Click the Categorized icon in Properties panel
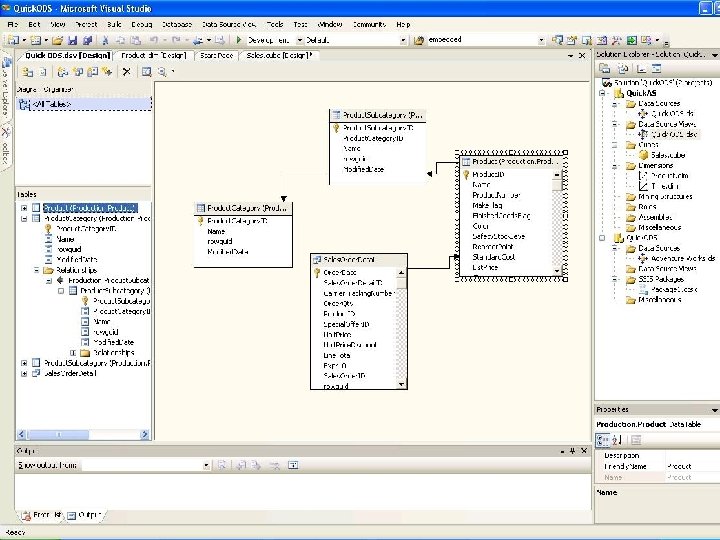The height and width of the screenshot is (540, 720). [x=604, y=440]
